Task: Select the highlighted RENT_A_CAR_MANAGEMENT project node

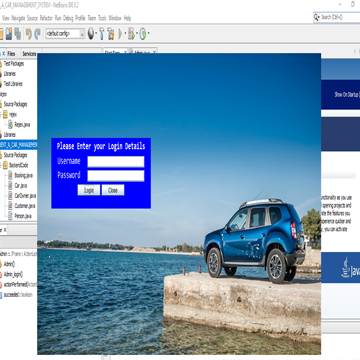Action: pos(18,145)
